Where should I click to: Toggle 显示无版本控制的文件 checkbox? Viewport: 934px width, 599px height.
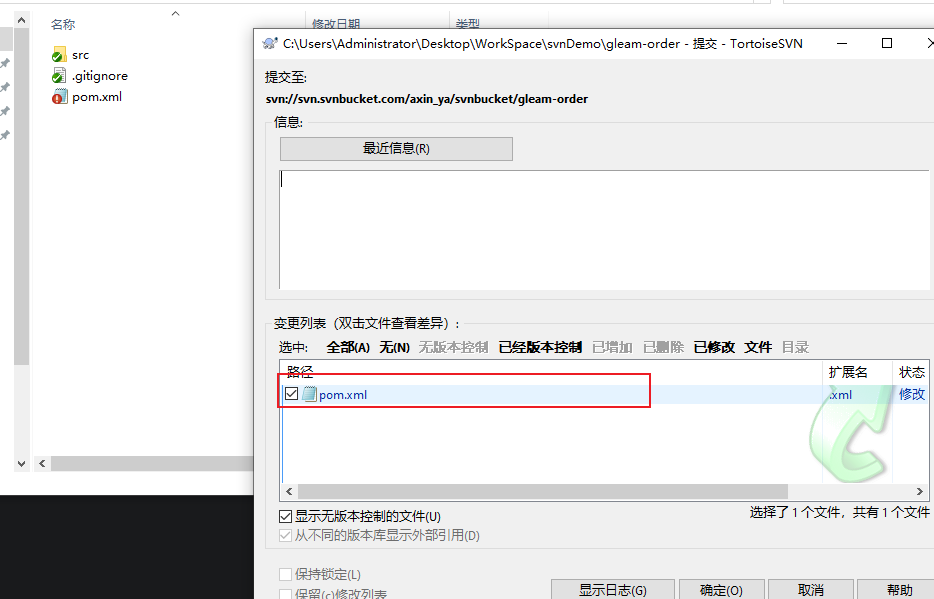(285, 516)
